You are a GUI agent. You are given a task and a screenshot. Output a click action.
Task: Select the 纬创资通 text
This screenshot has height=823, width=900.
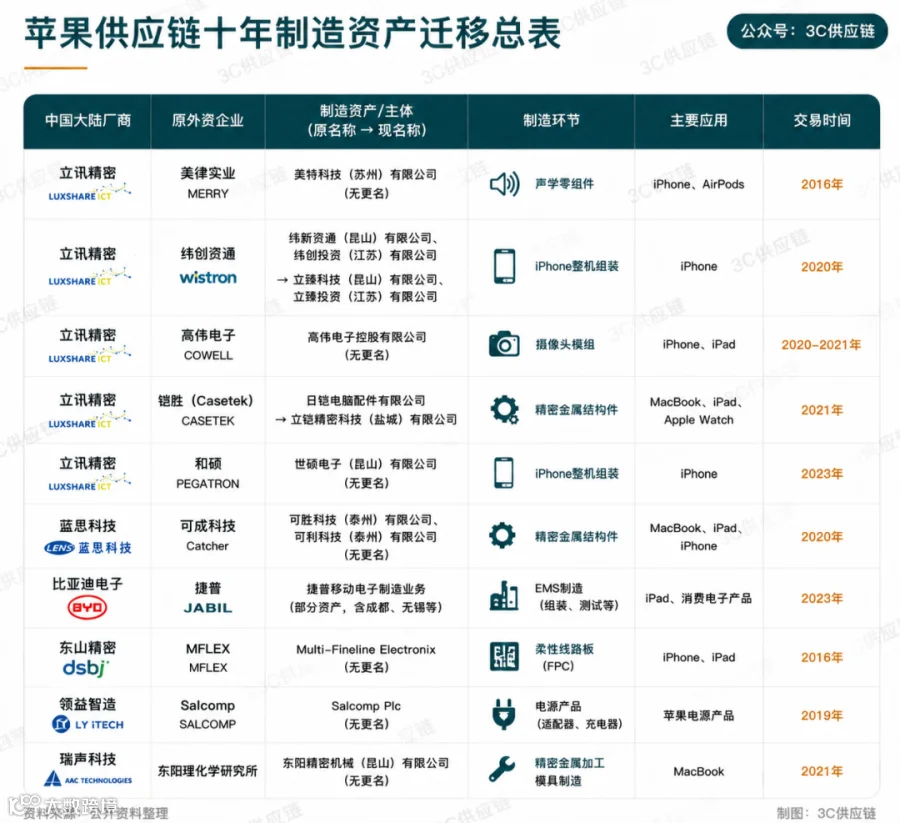point(208,254)
